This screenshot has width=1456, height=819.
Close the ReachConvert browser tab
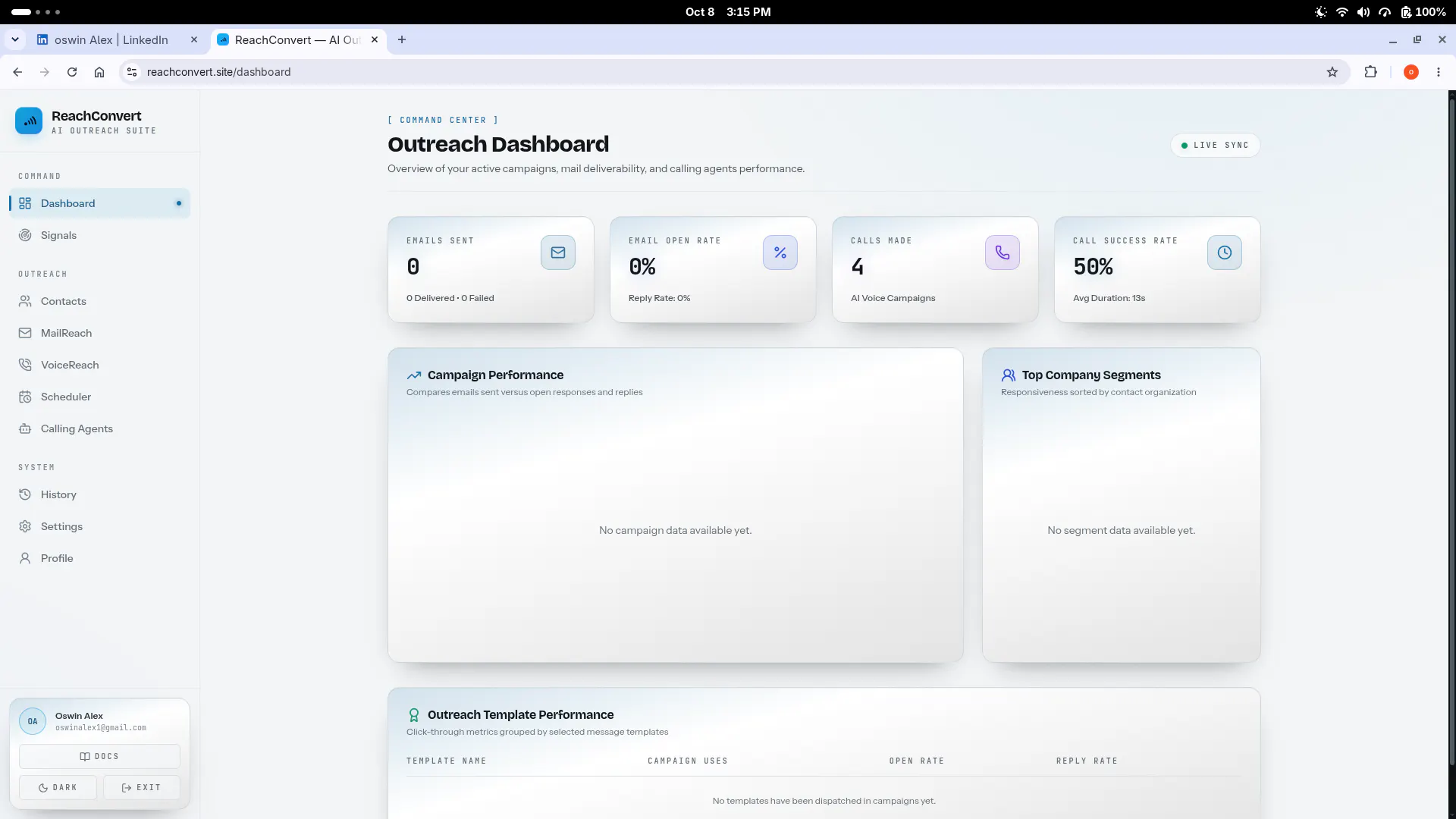[x=375, y=39]
